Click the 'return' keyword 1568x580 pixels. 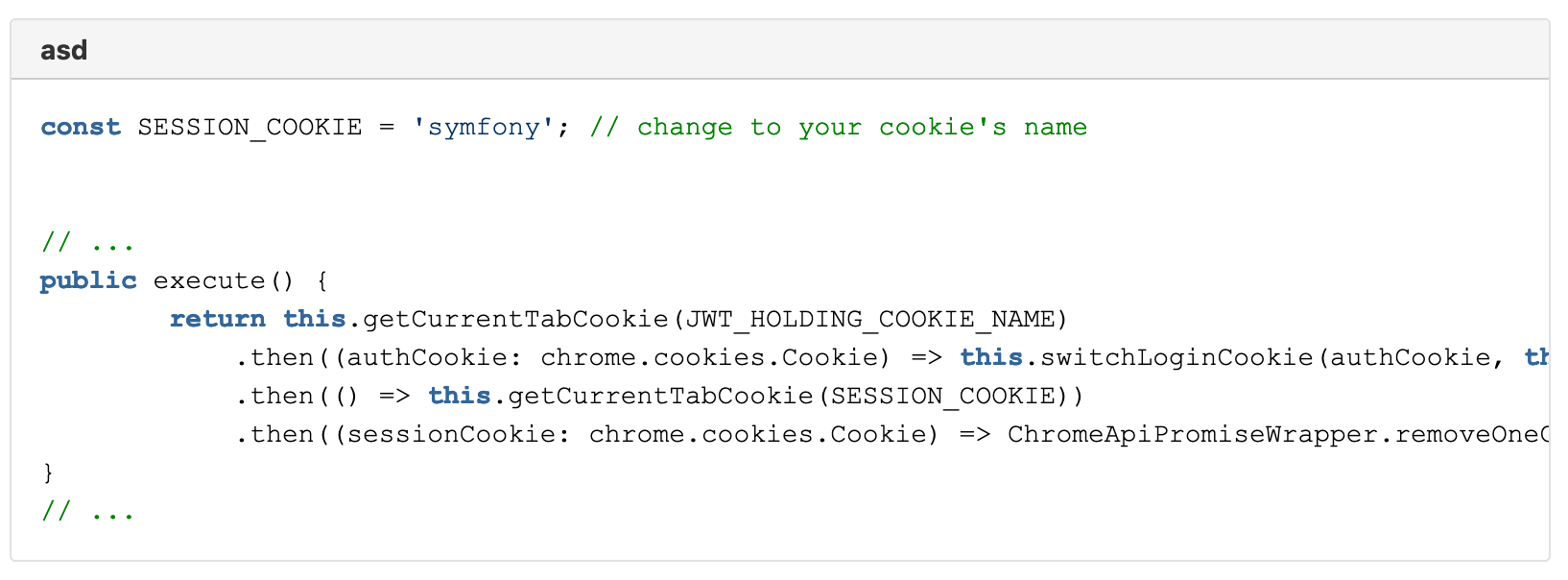pyautogui.click(x=218, y=319)
